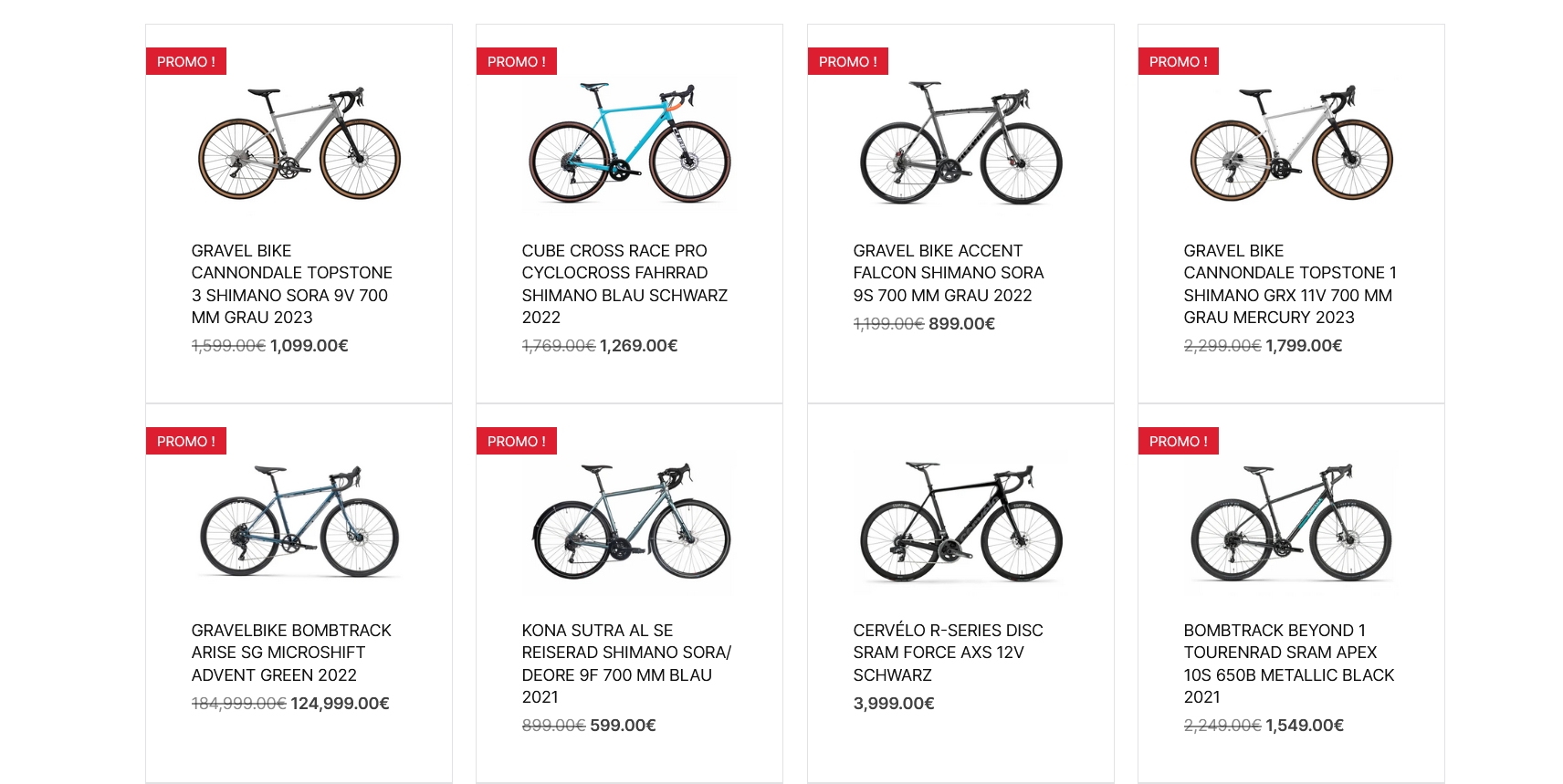Open the Kona Sutra AL SE bike image
The height and width of the screenshot is (784, 1563).
point(629,523)
